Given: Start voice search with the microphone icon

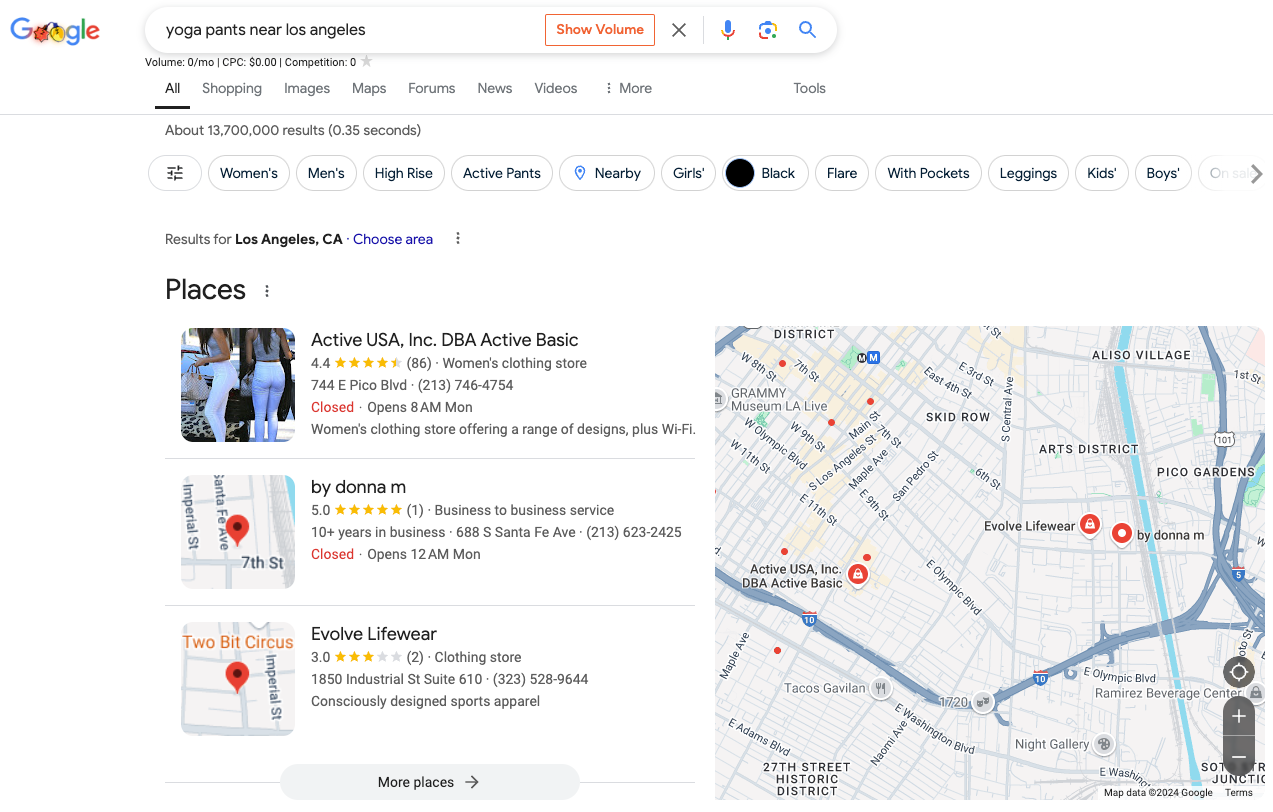Looking at the screenshot, I should [728, 30].
